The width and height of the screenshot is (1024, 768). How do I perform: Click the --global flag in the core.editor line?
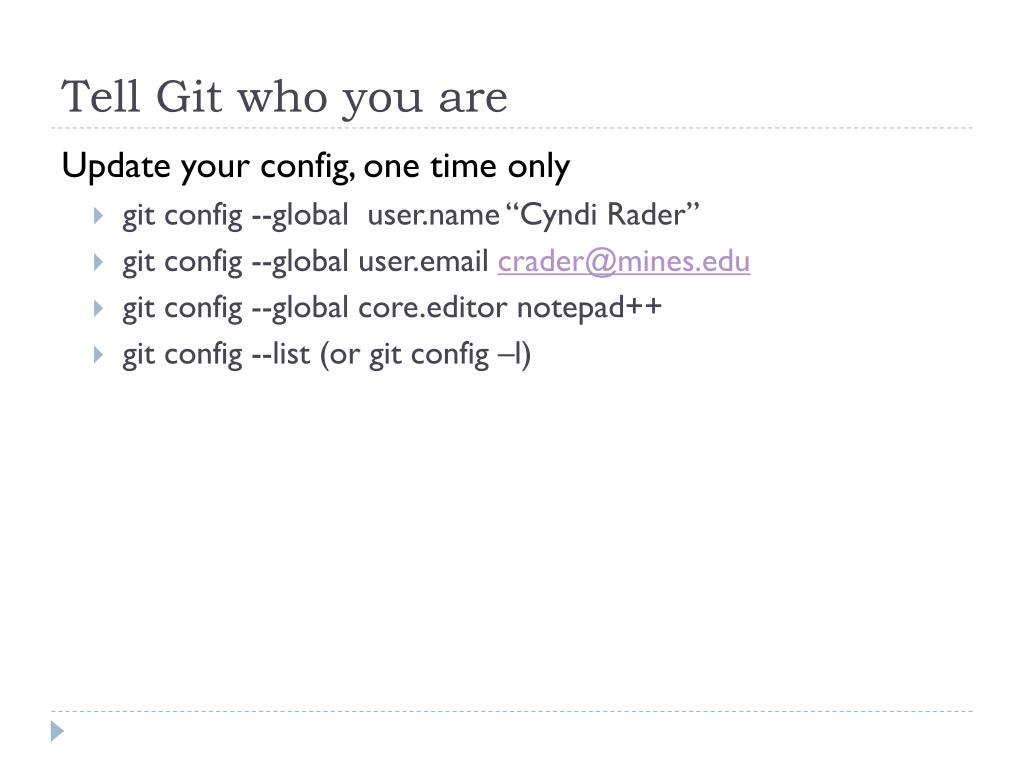[300, 308]
